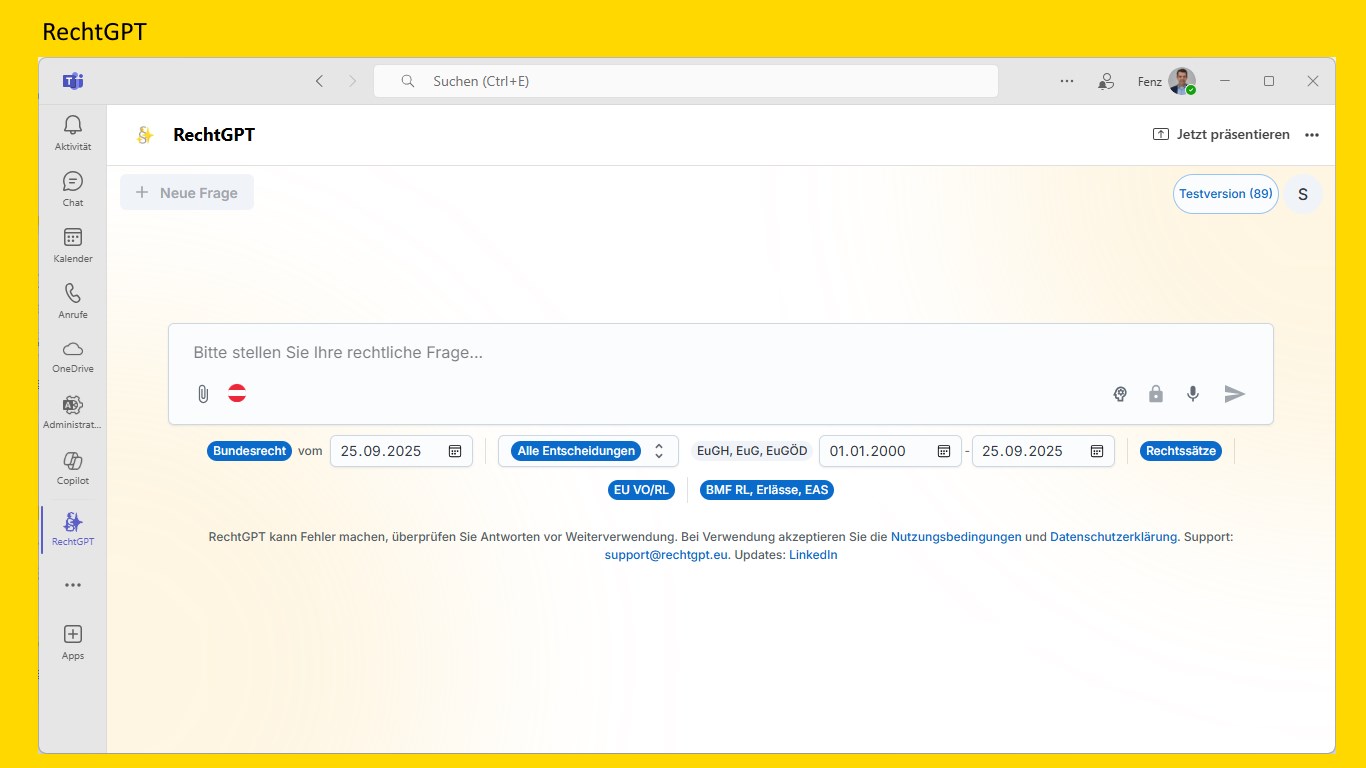Send the question with the arrow icon
The image size is (1366, 768).
click(x=1235, y=394)
